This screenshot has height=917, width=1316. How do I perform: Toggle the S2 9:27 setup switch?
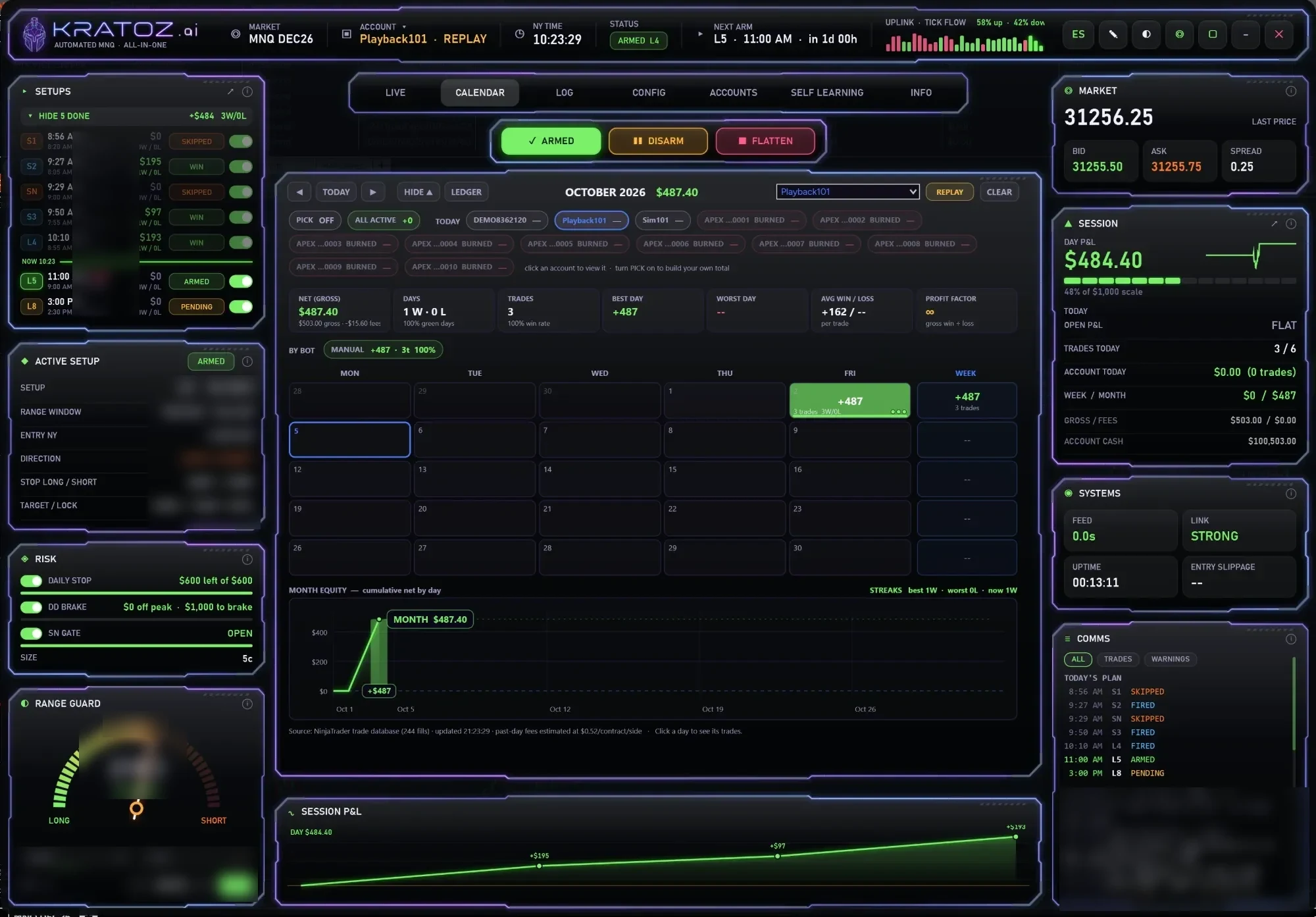pyautogui.click(x=241, y=167)
